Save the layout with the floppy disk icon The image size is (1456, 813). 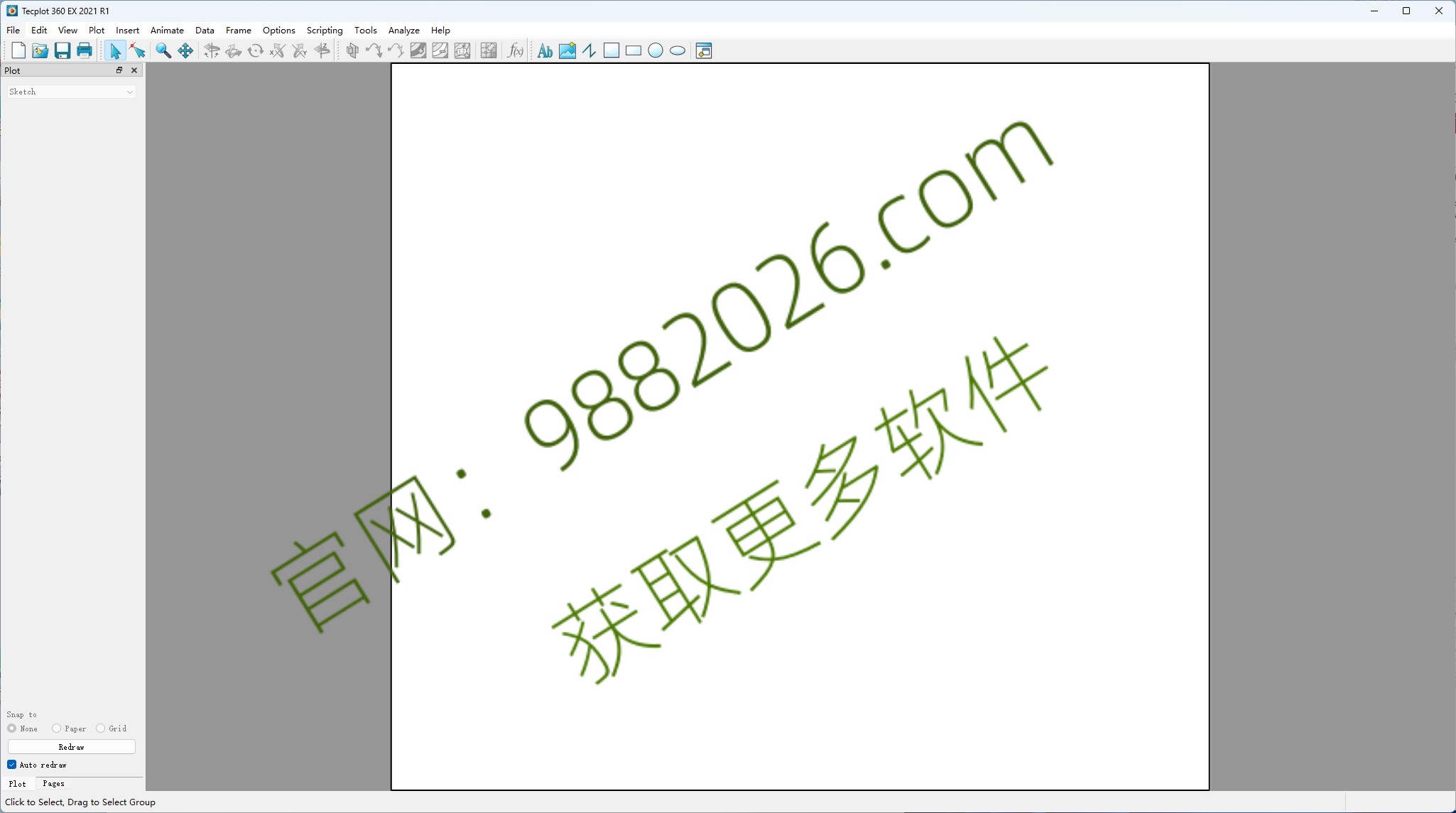63,50
